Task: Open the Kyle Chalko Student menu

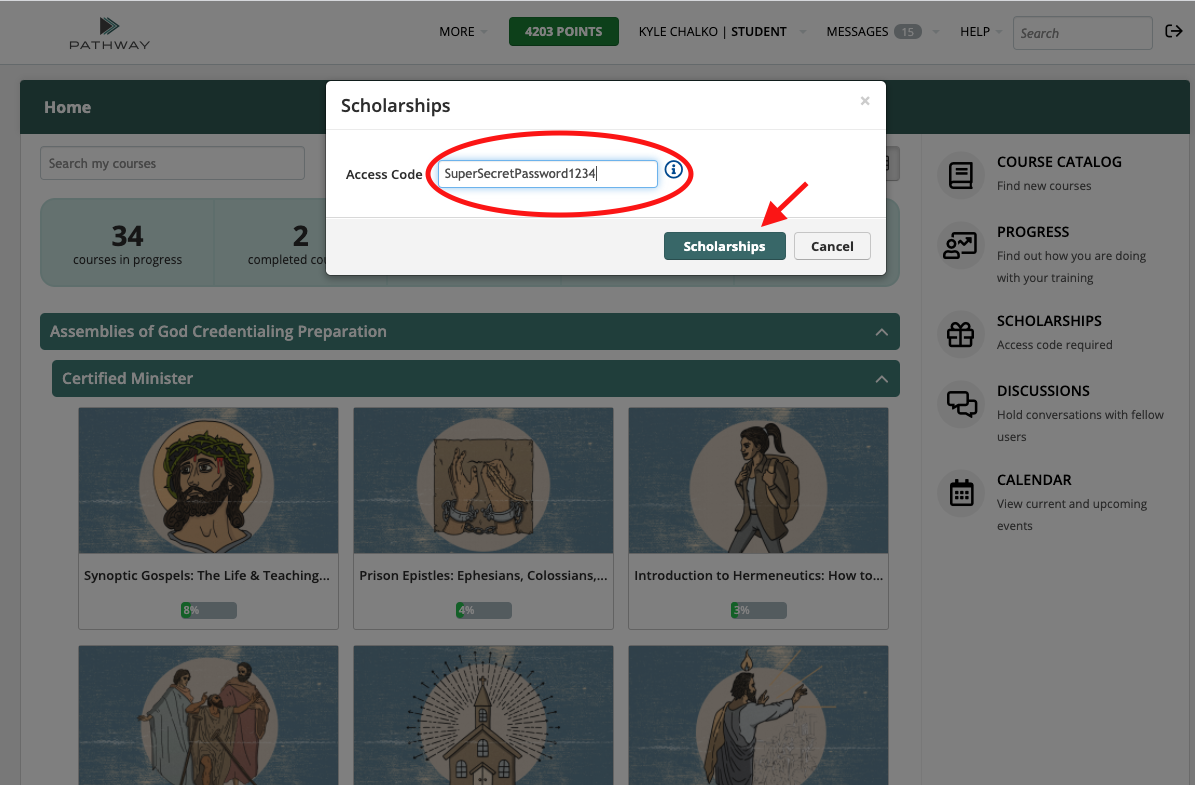Action: point(722,32)
